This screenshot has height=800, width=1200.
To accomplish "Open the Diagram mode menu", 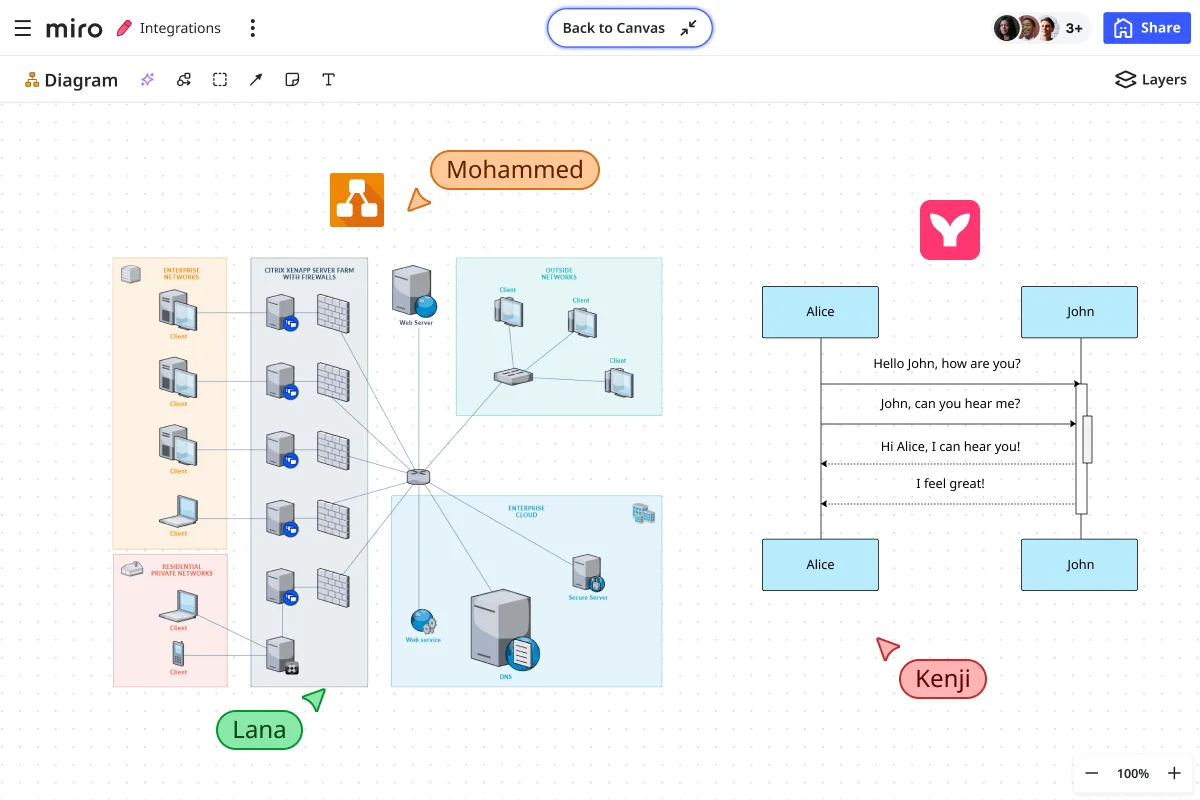I will (x=71, y=80).
